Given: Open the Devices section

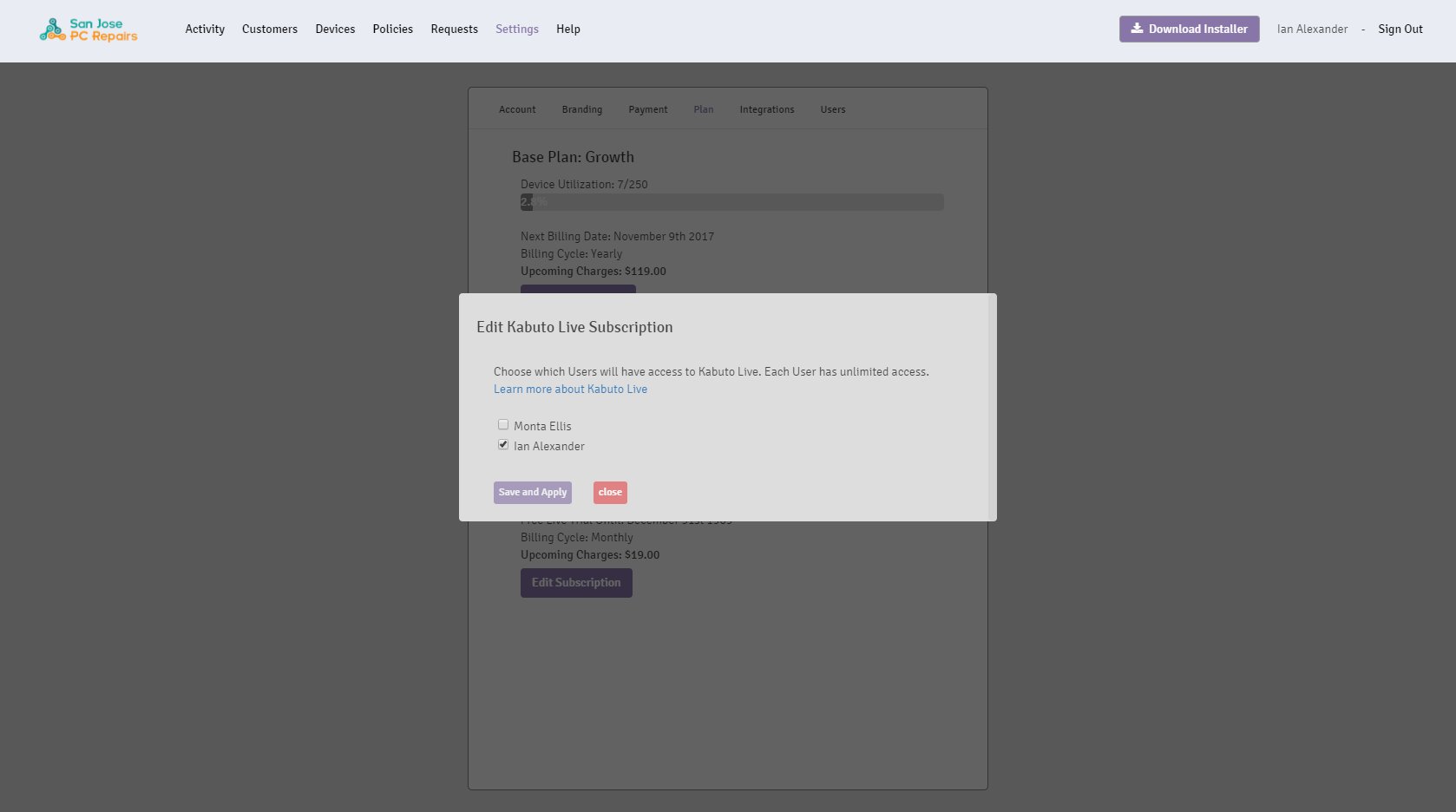Looking at the screenshot, I should point(335,29).
